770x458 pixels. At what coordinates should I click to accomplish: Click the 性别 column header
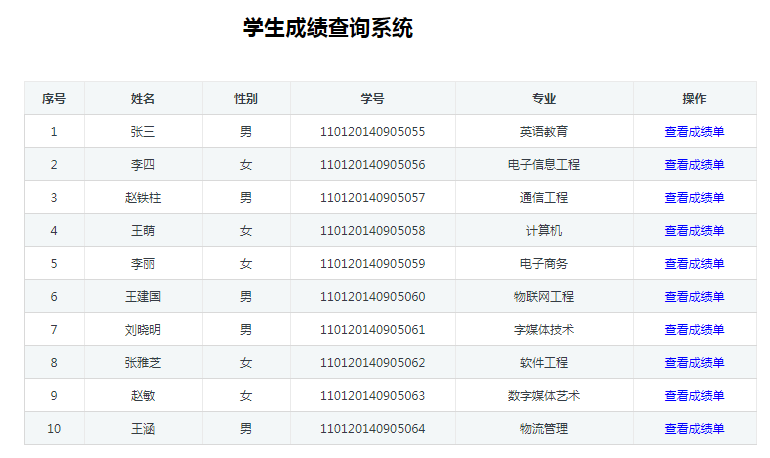click(x=246, y=99)
